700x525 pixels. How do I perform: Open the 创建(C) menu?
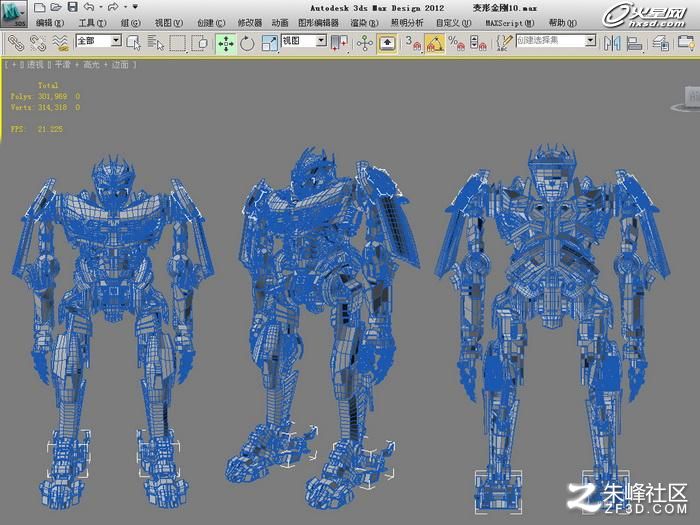pyautogui.click(x=211, y=23)
